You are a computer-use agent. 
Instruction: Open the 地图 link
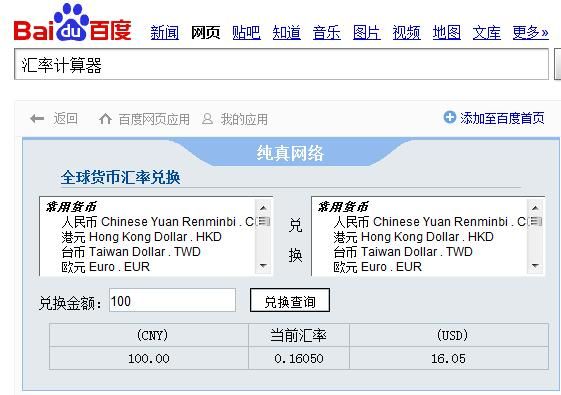click(447, 33)
